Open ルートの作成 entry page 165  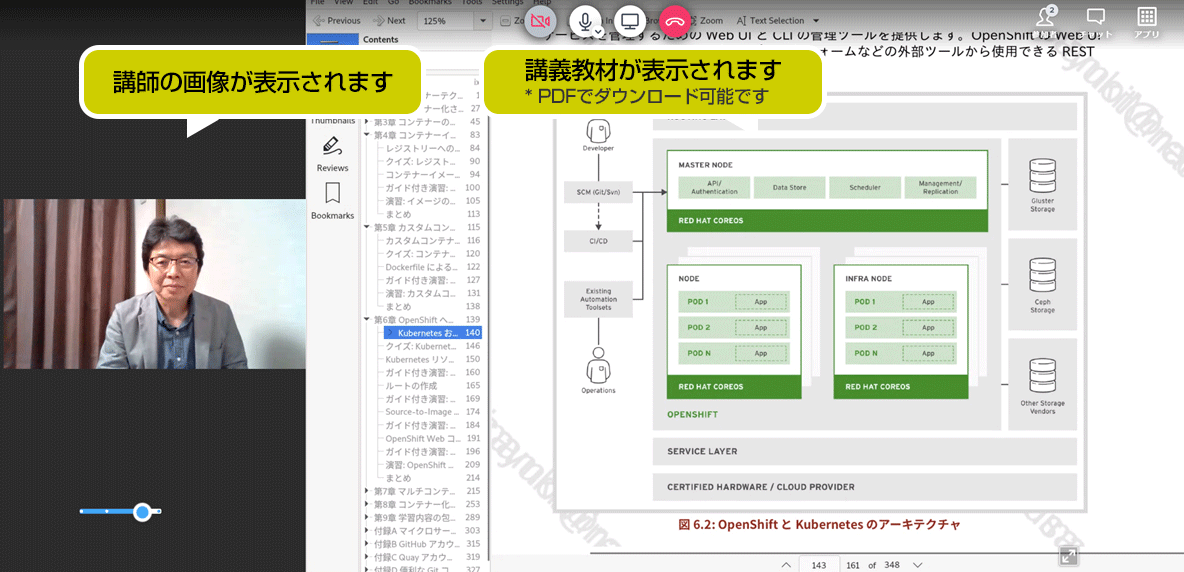click(433, 386)
